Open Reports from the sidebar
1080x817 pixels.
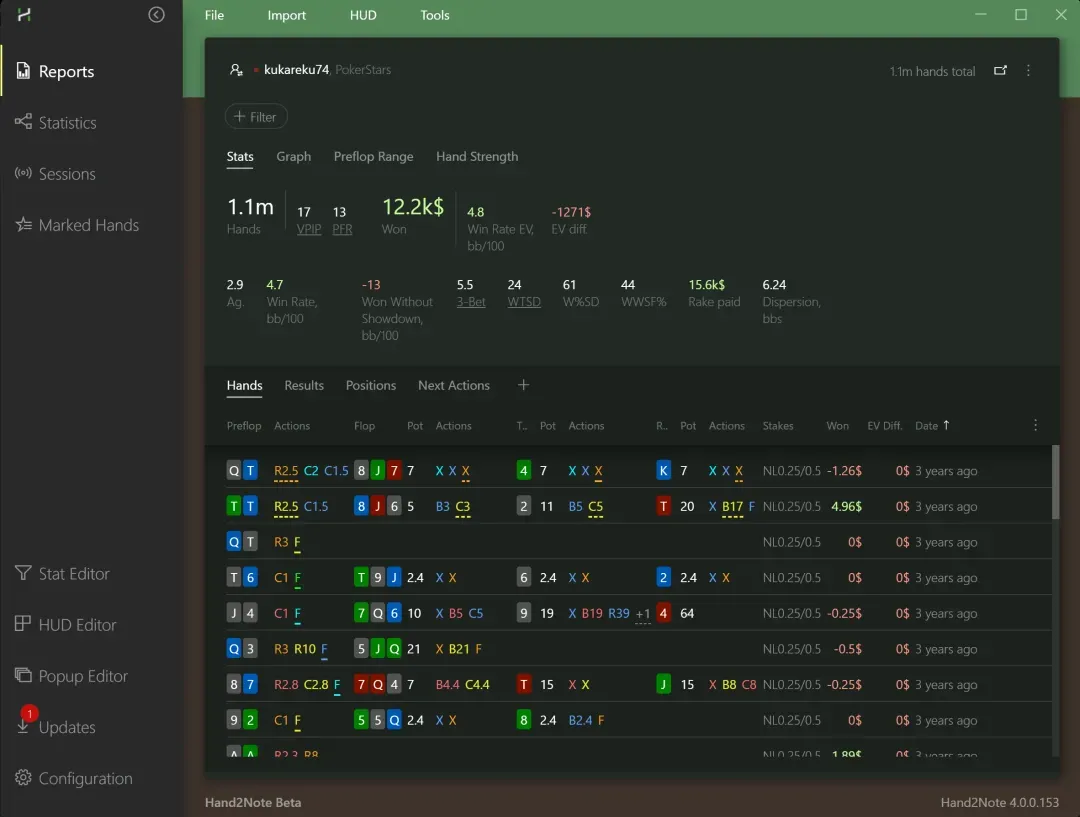pos(65,72)
